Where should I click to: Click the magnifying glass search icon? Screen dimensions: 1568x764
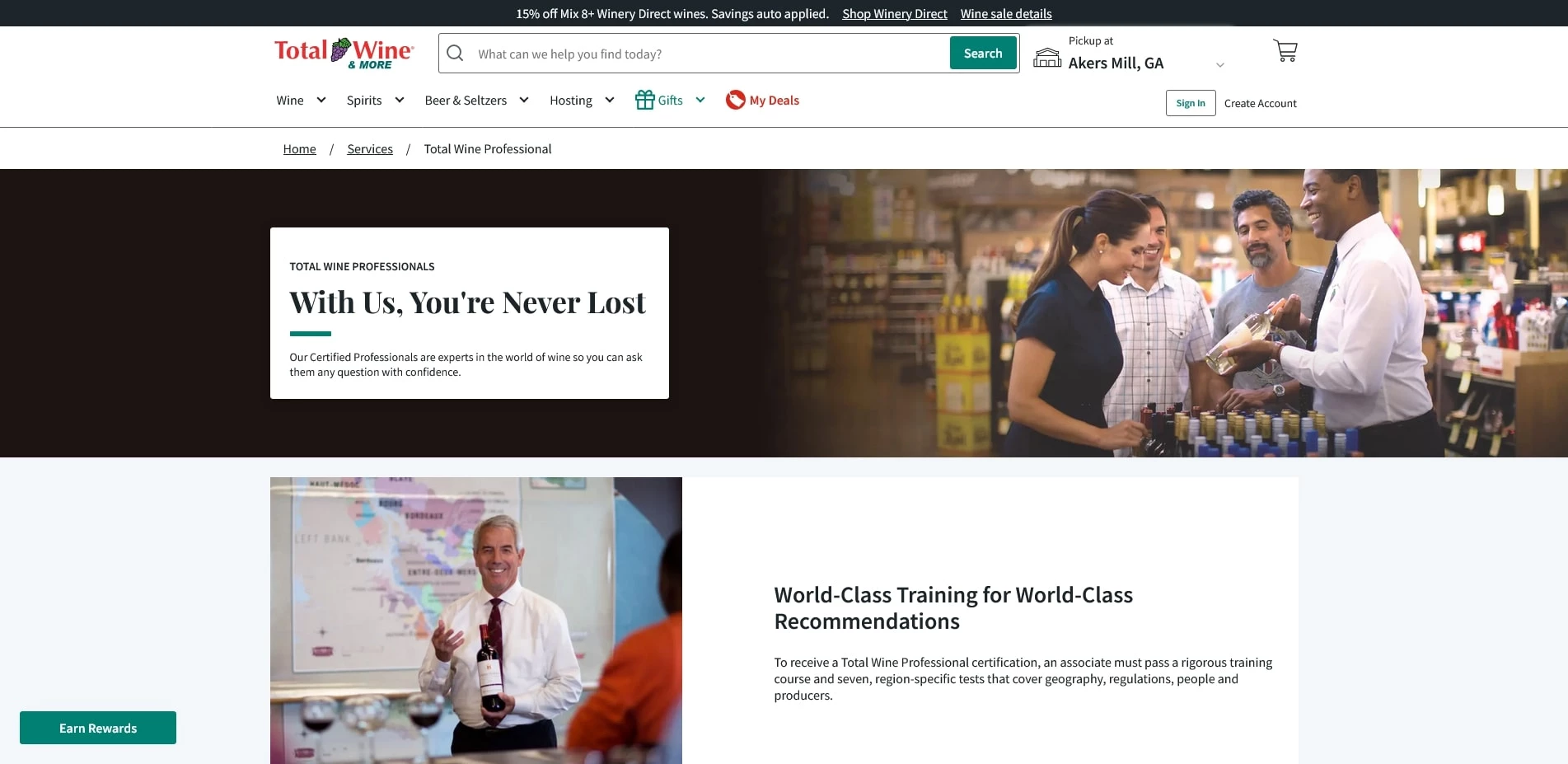(x=455, y=54)
